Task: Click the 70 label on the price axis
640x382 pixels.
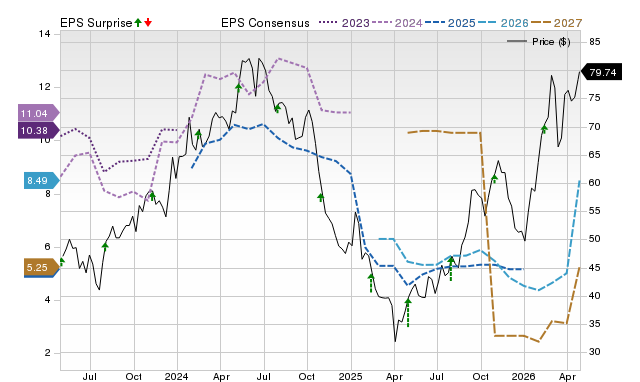Action: 595,127
